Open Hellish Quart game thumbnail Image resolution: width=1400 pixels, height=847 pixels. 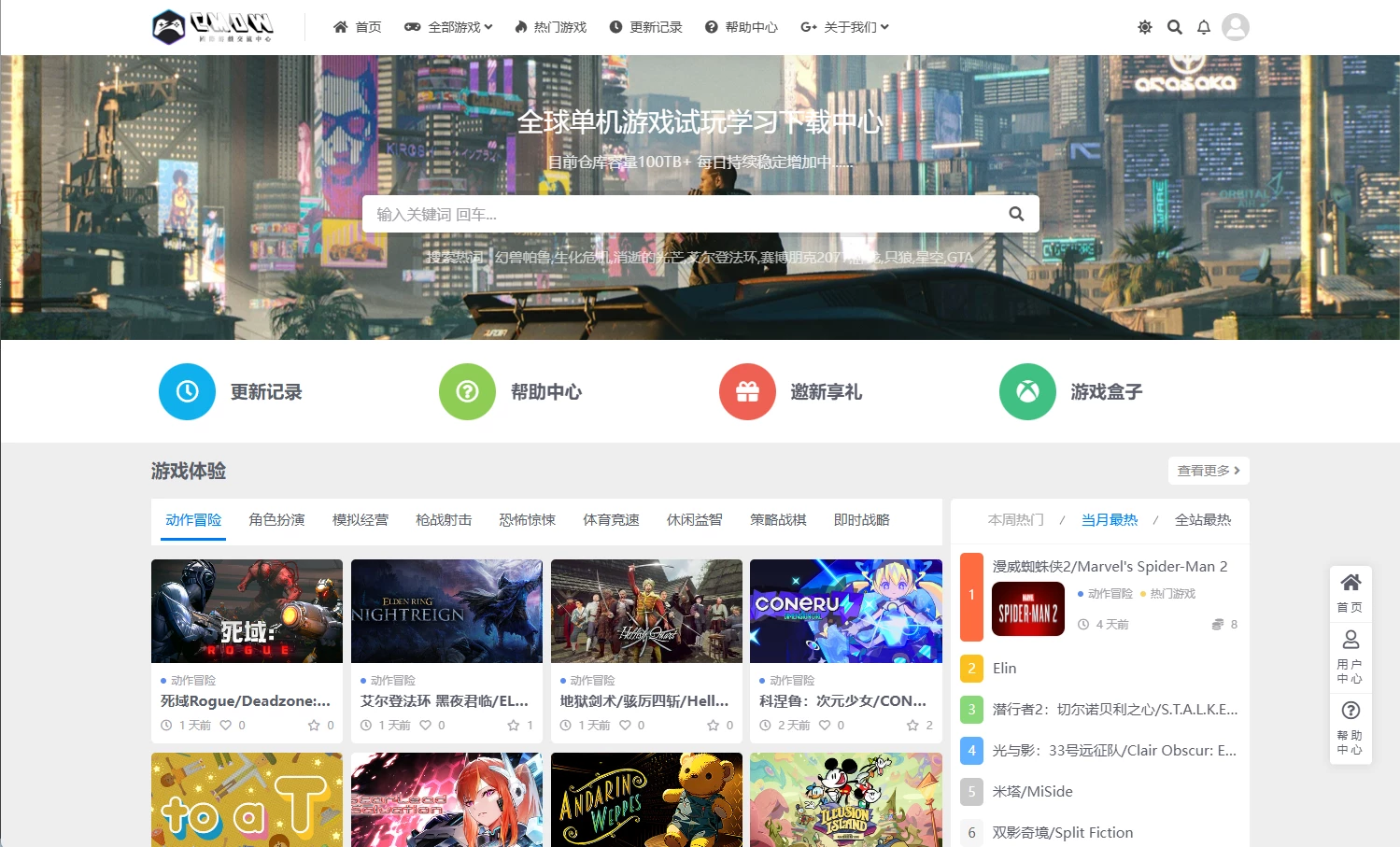point(646,611)
